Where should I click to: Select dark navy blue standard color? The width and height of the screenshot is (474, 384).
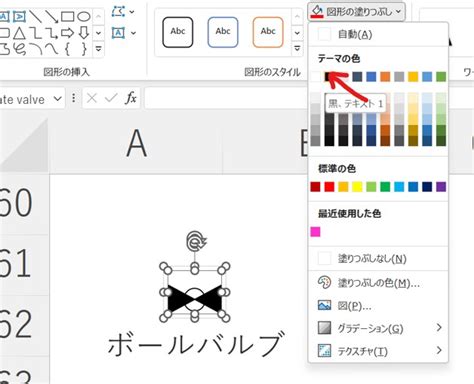(427, 187)
